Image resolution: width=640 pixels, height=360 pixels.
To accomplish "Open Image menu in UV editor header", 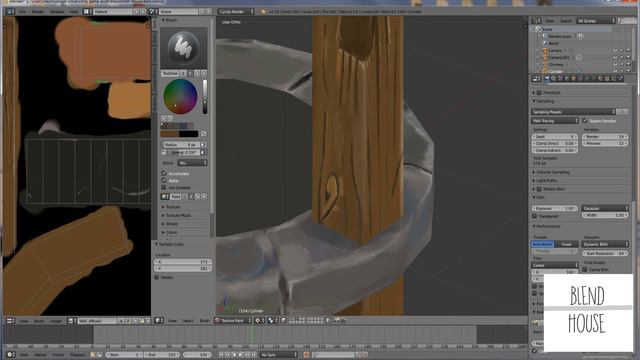I will tap(56, 321).
